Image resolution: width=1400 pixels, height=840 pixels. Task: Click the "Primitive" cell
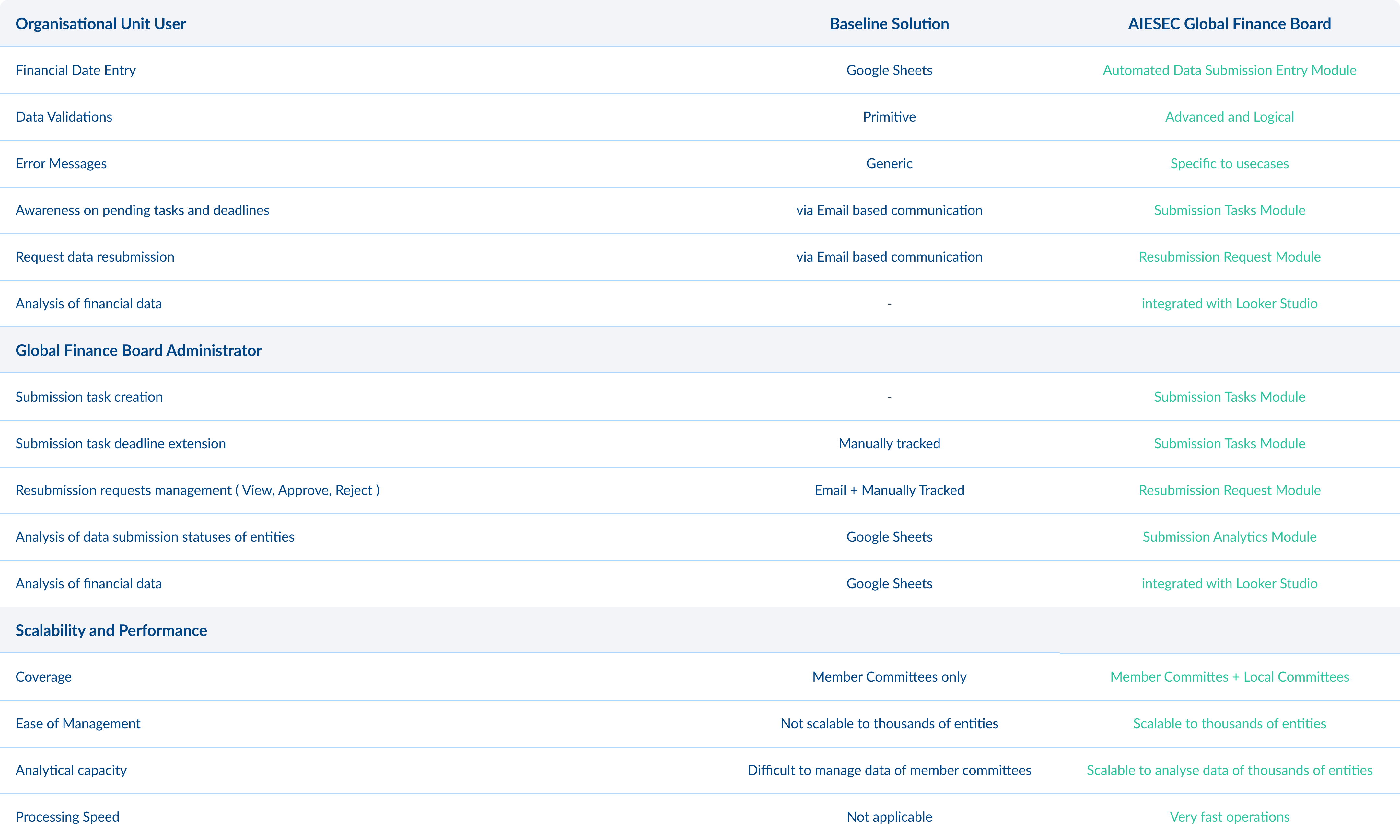[889, 117]
